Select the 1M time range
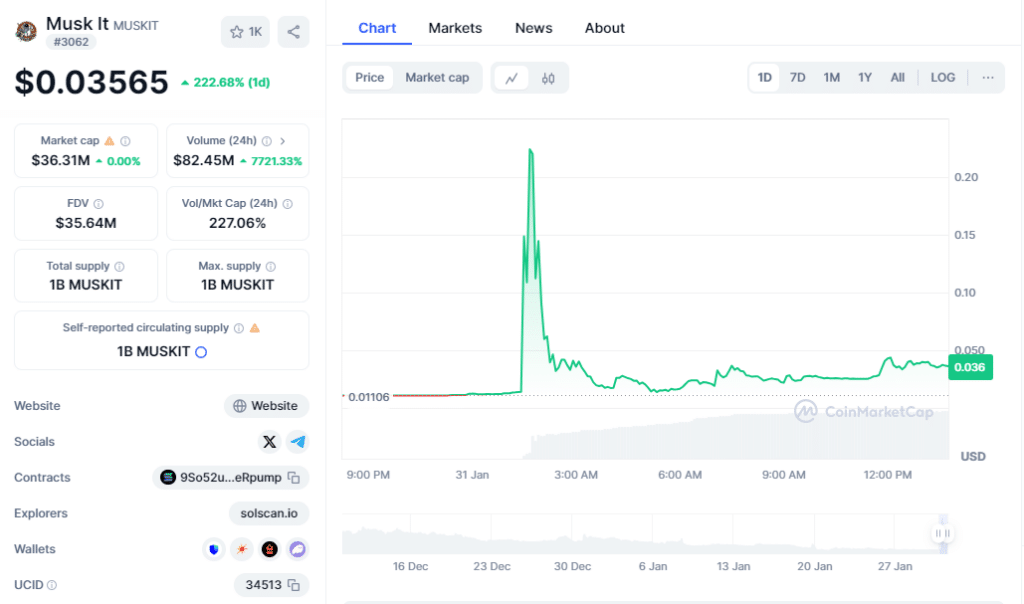 pyautogui.click(x=831, y=78)
